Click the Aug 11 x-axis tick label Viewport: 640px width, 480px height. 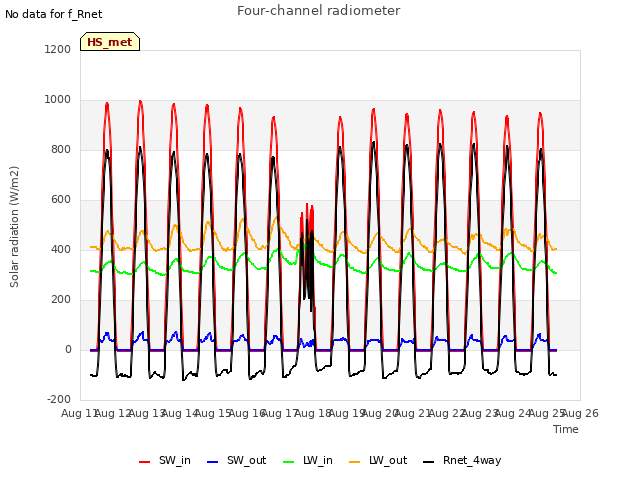point(78,413)
